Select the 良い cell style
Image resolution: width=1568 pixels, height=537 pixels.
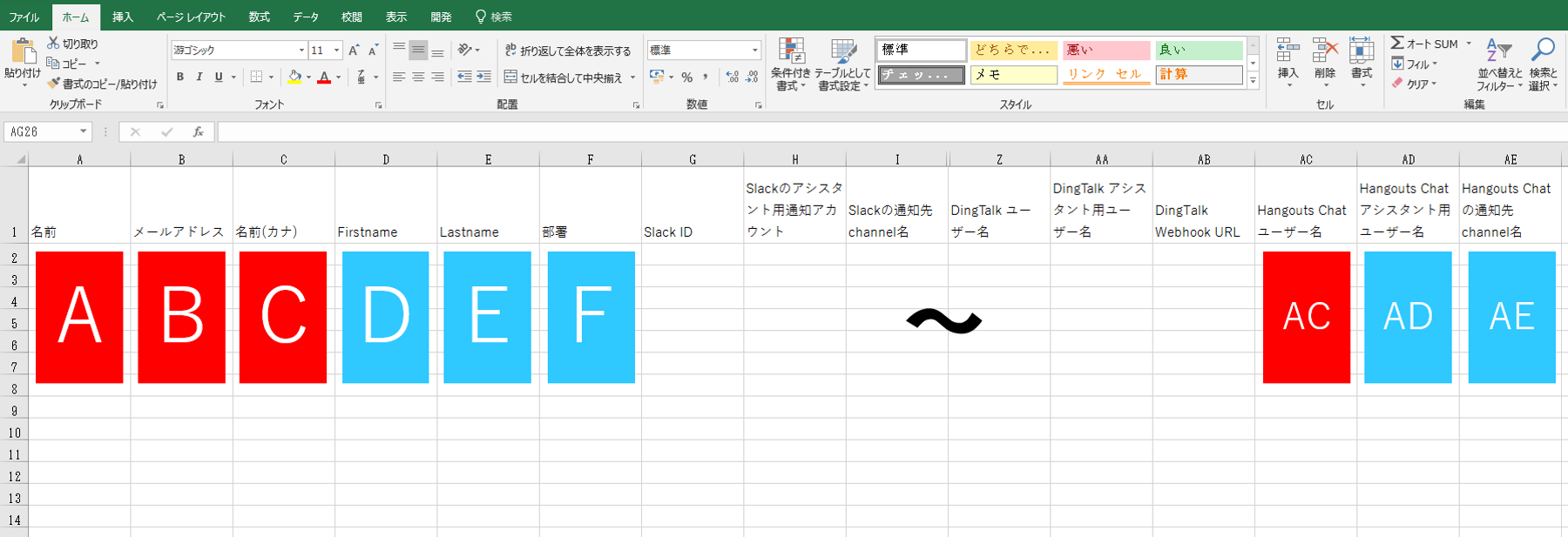coord(1199,50)
